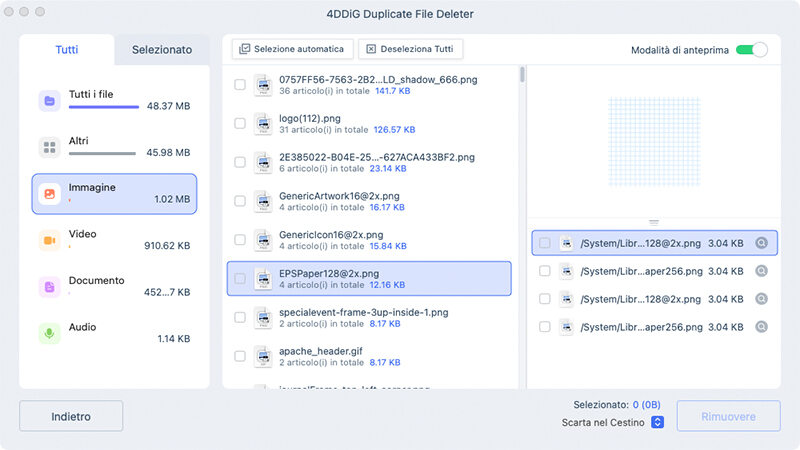Toggle Modalità di anteprima switch
This screenshot has width=800, height=450.
[751, 50]
